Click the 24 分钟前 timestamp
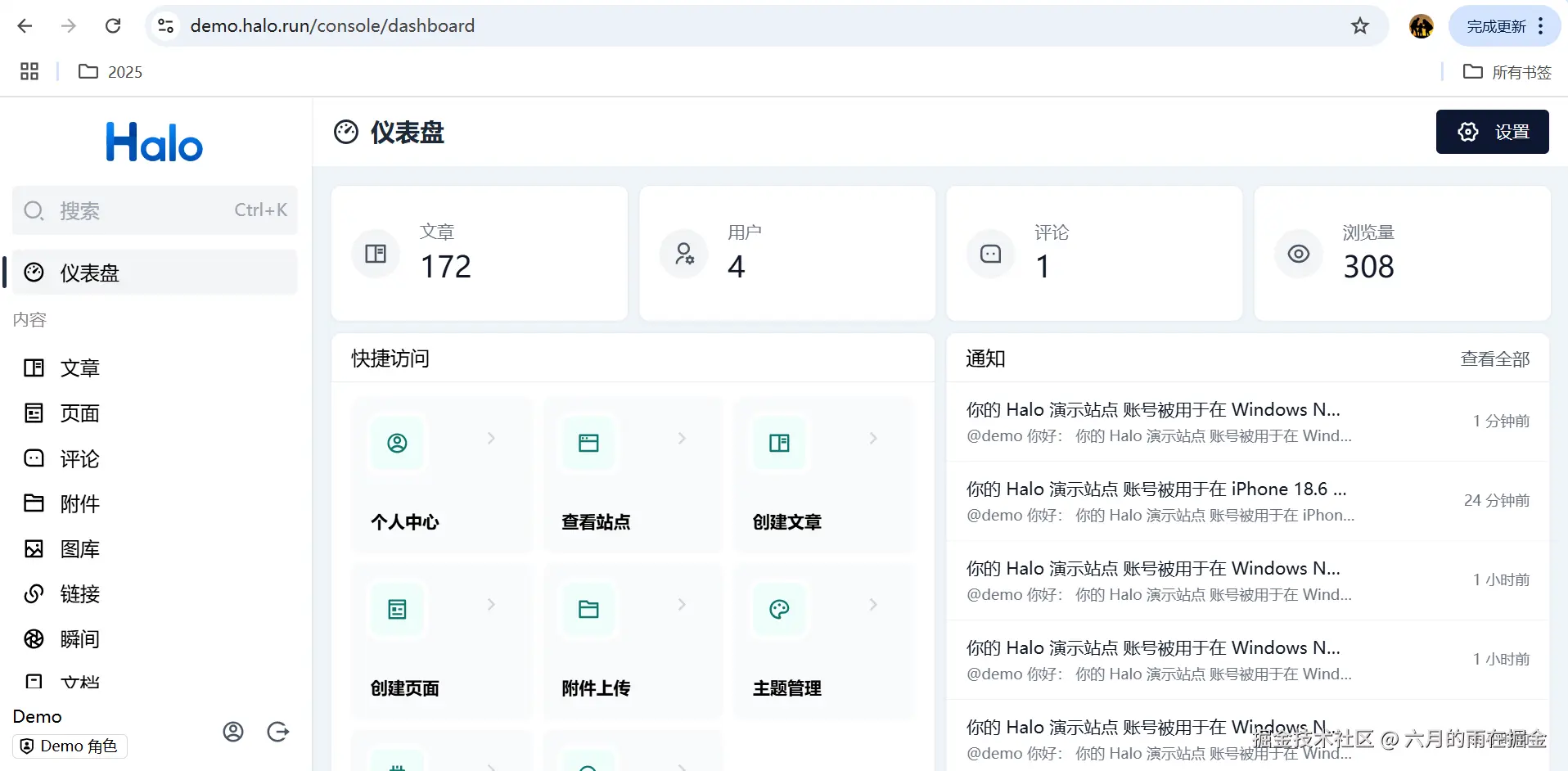Viewport: 1568px width, 771px height. (1497, 501)
